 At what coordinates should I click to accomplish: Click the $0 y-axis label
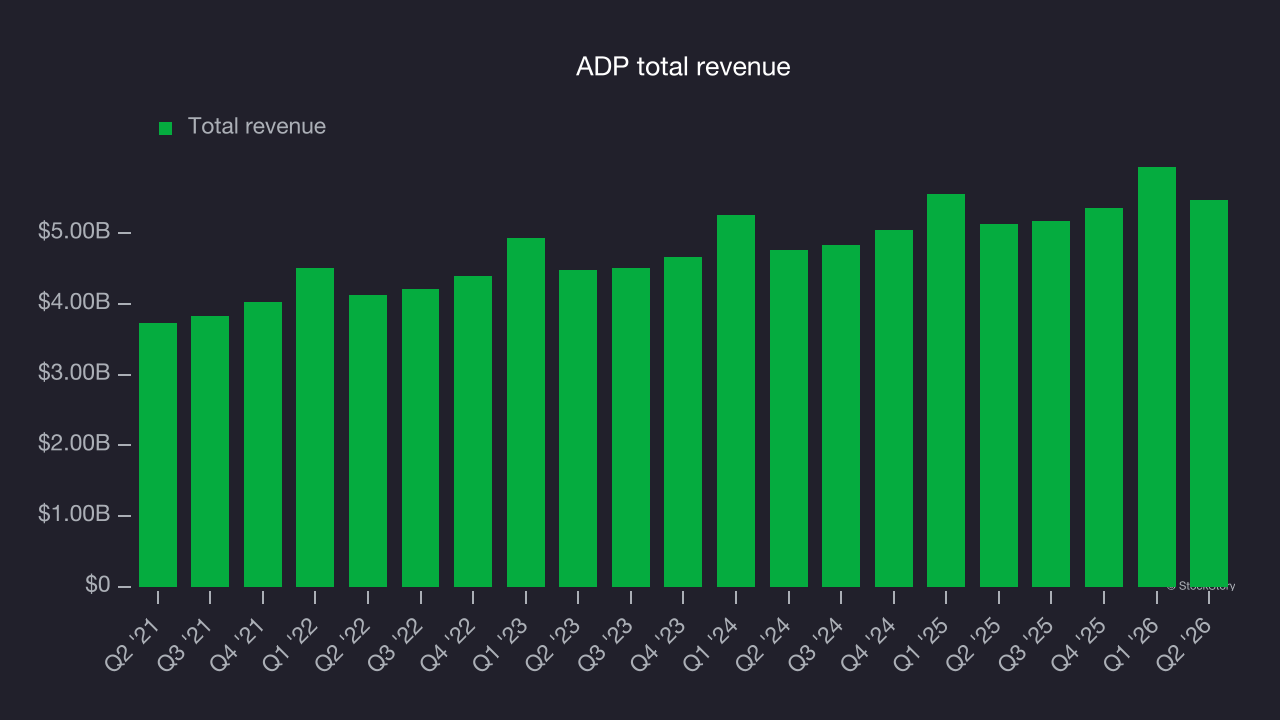(x=97, y=585)
